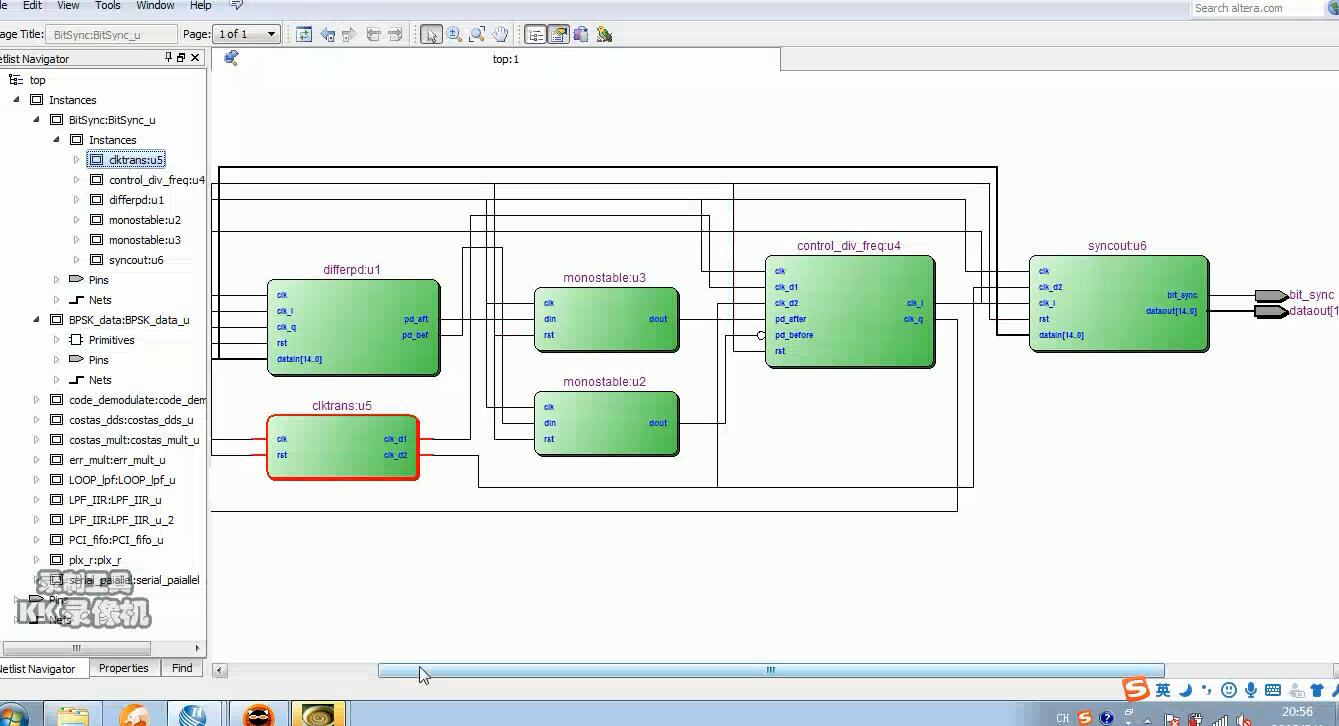Open the Tools menu
1339x726 pixels.
(x=107, y=5)
